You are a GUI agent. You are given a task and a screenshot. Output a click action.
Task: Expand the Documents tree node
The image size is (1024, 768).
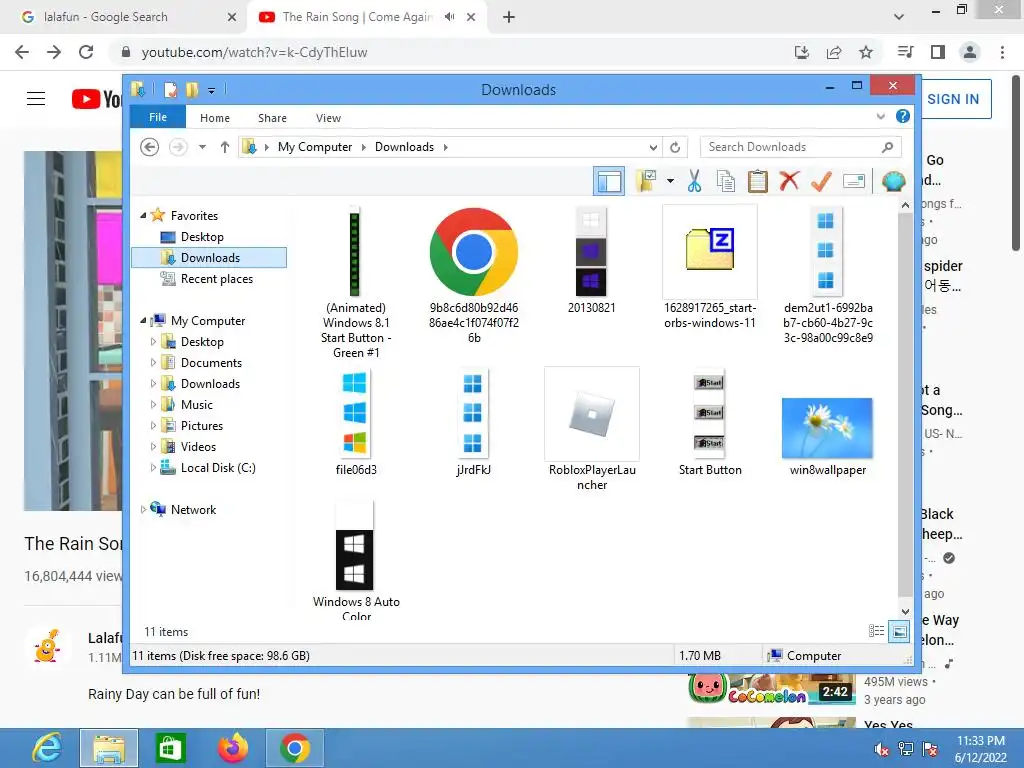click(153, 362)
